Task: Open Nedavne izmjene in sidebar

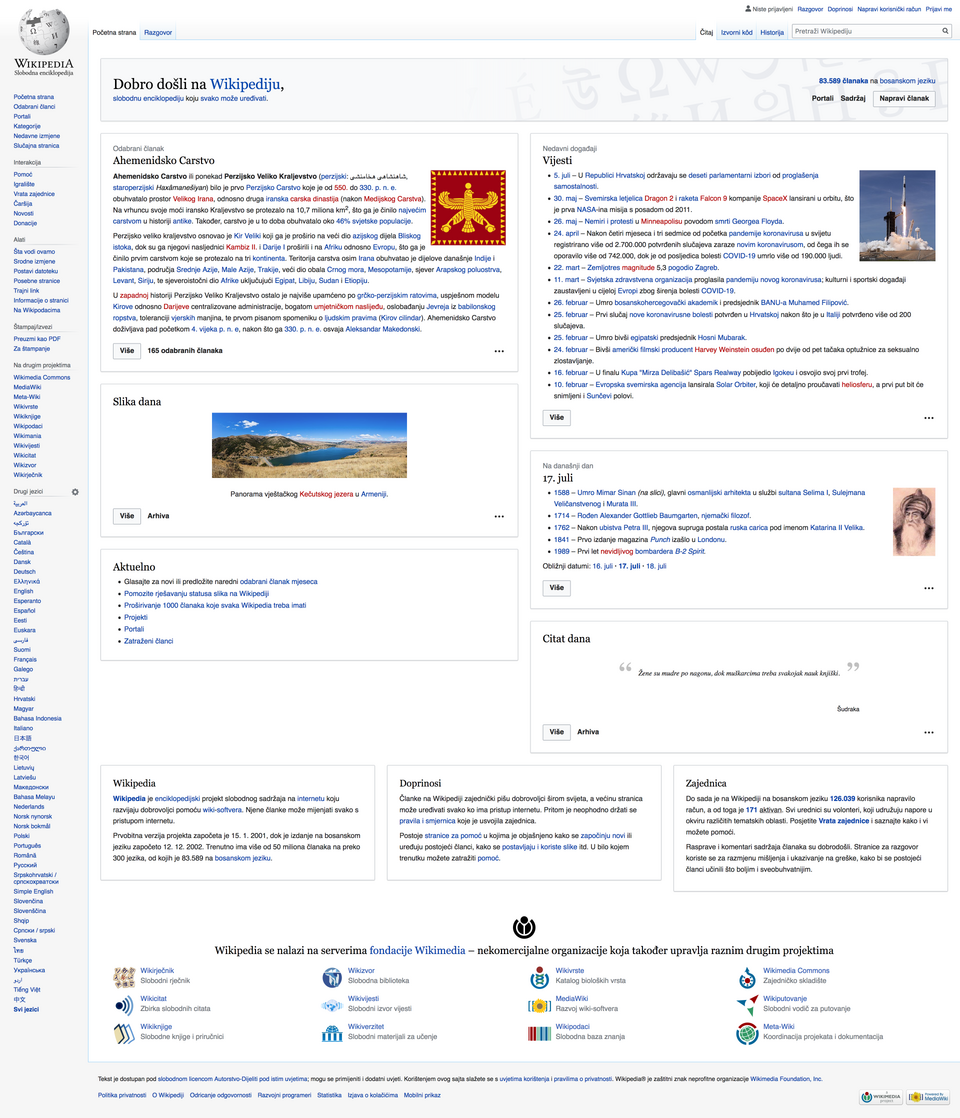Action: click(x=36, y=136)
